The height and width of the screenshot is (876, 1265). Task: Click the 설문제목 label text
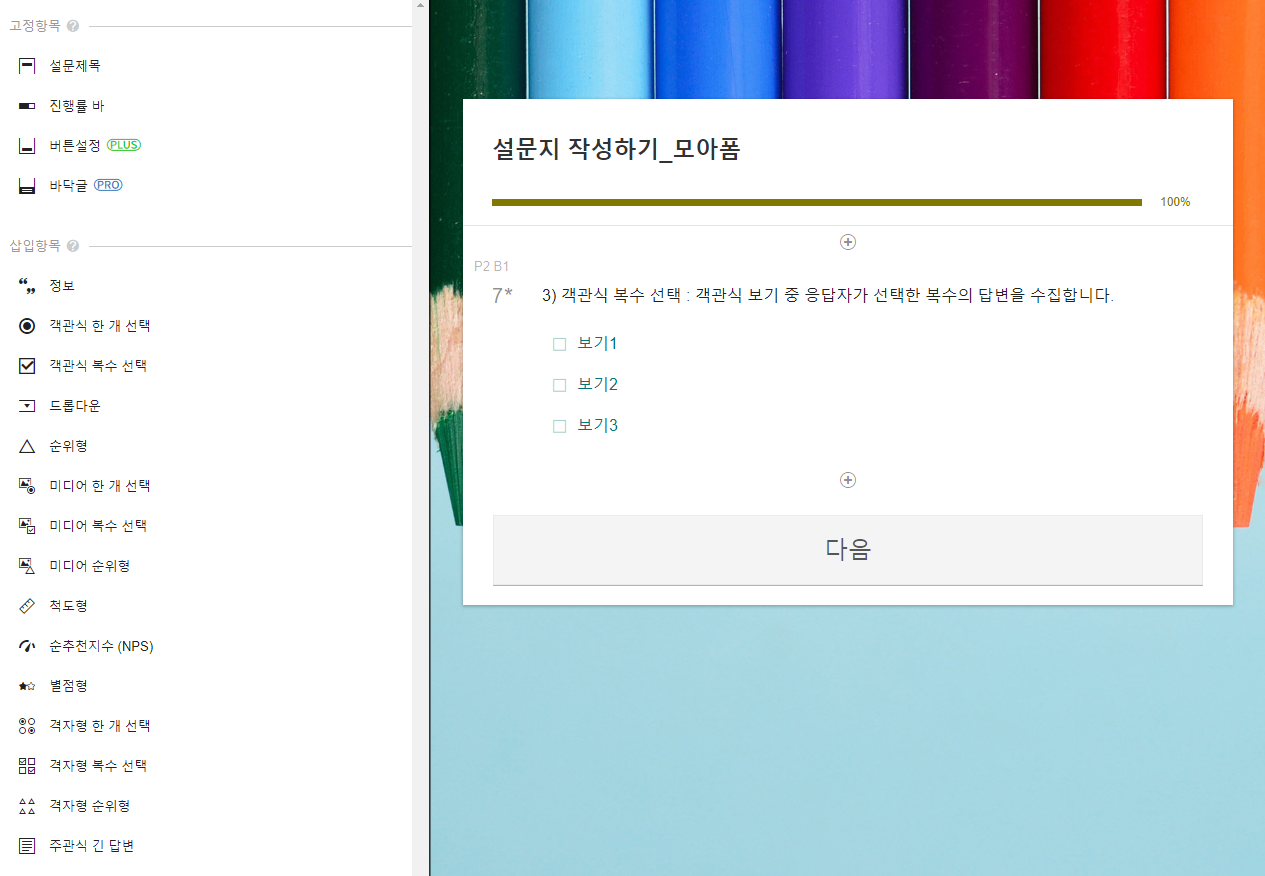(75, 66)
